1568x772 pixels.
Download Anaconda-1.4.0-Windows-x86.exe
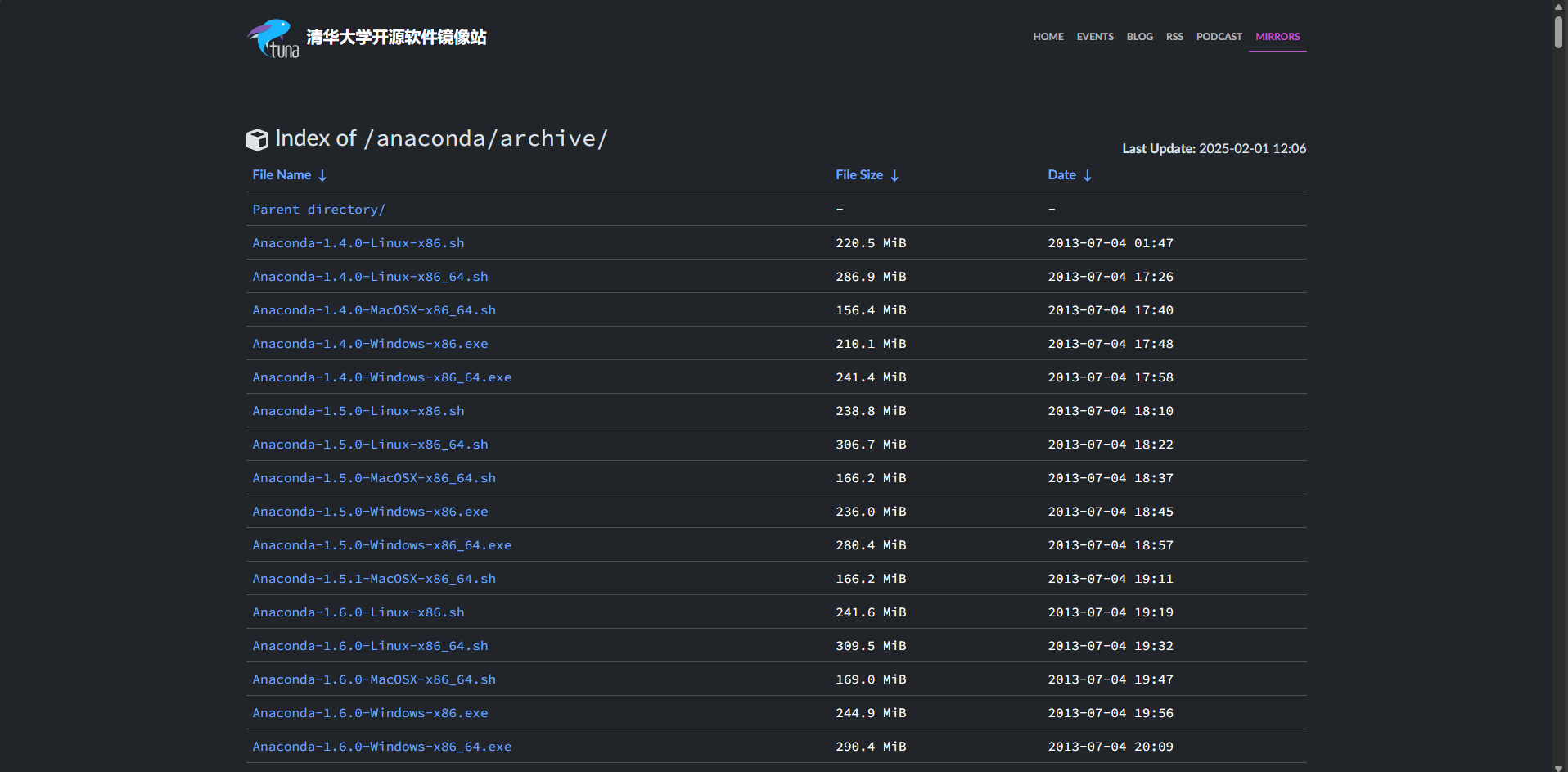coord(370,344)
